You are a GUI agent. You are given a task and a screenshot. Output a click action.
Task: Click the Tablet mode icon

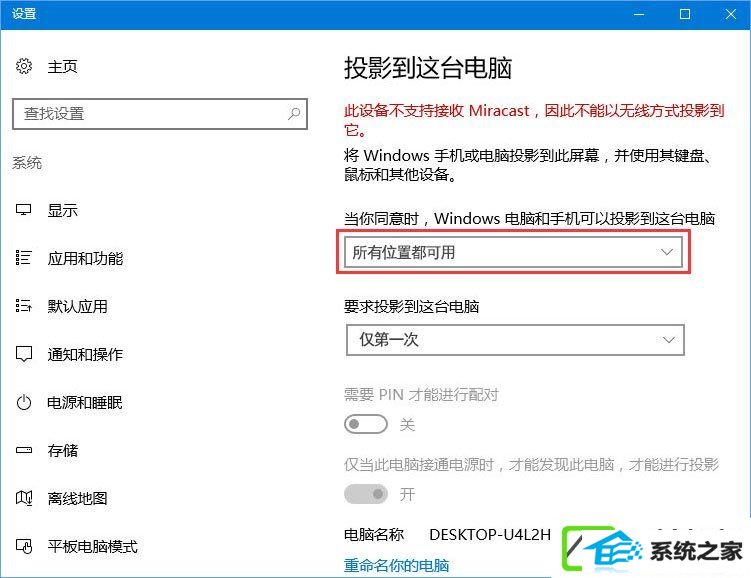(x=23, y=546)
